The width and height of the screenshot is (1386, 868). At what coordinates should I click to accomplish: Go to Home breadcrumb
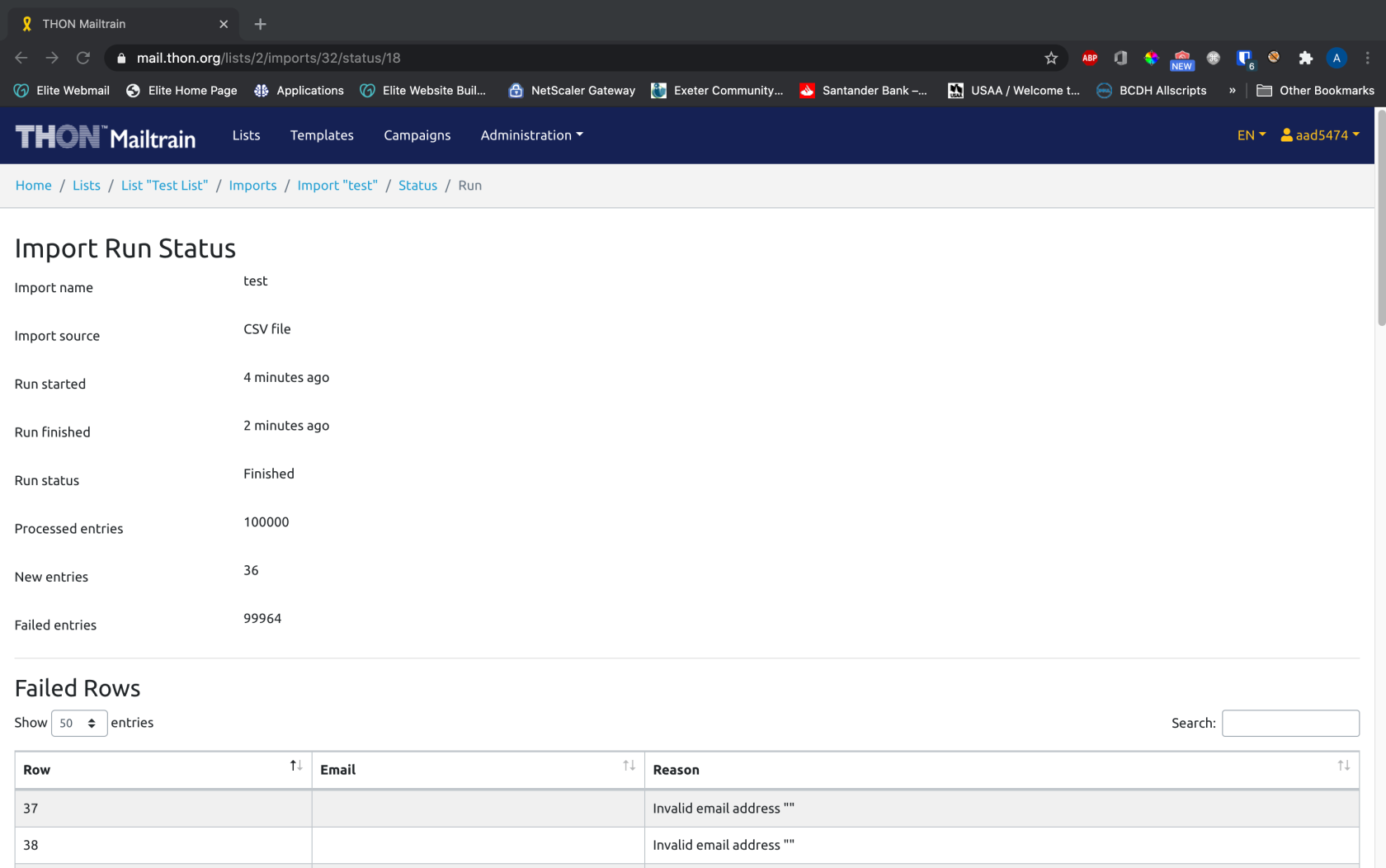pos(34,186)
